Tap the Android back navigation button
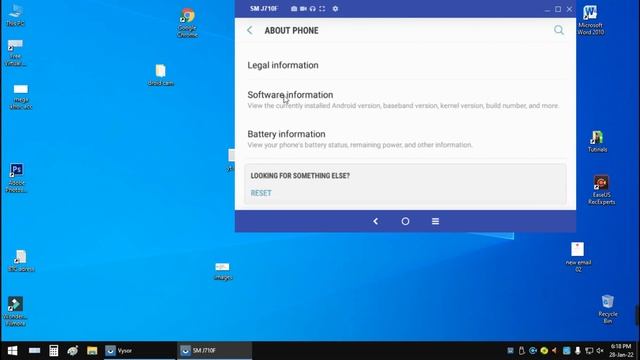 [376, 221]
